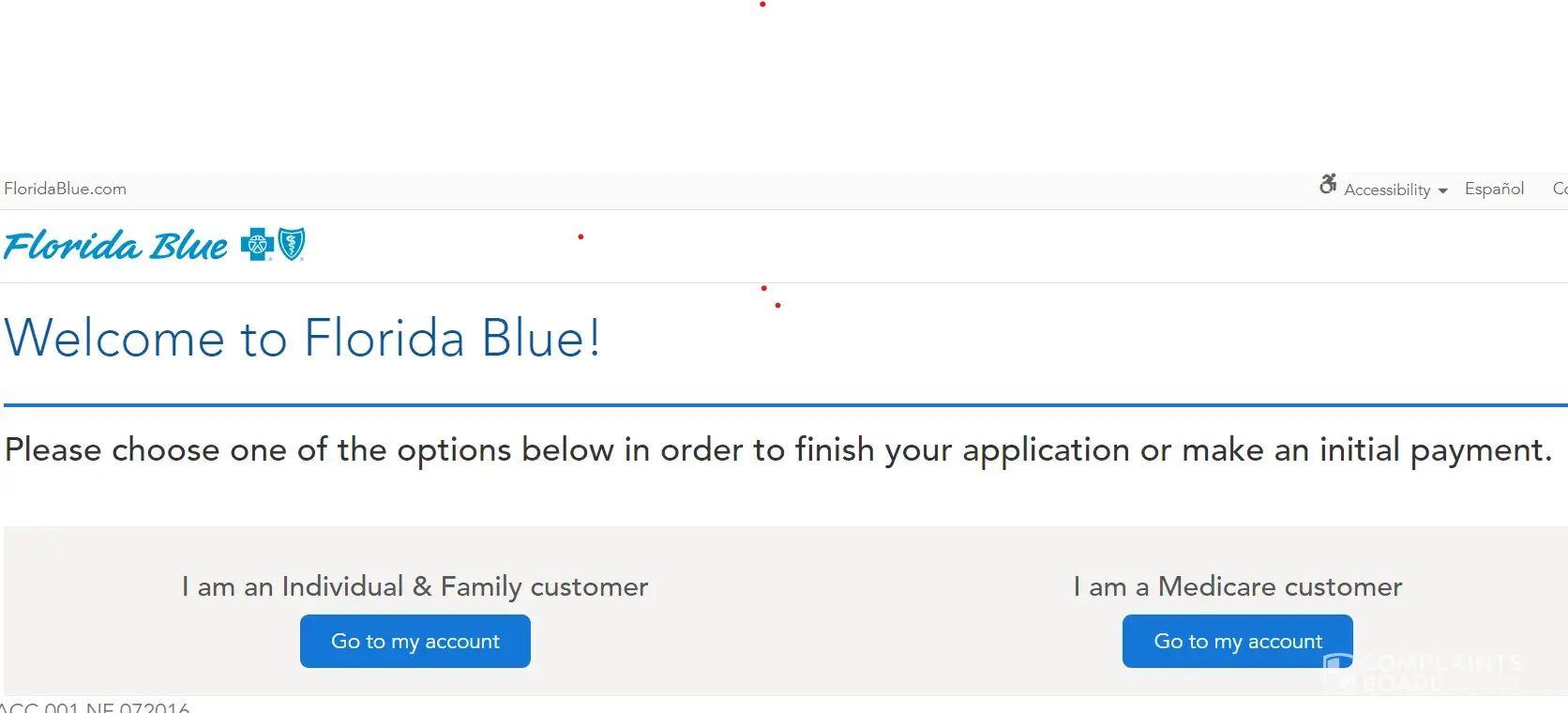1568x713 pixels.
Task: Click the 'Please choose one of the options' text
Action: click(x=777, y=450)
